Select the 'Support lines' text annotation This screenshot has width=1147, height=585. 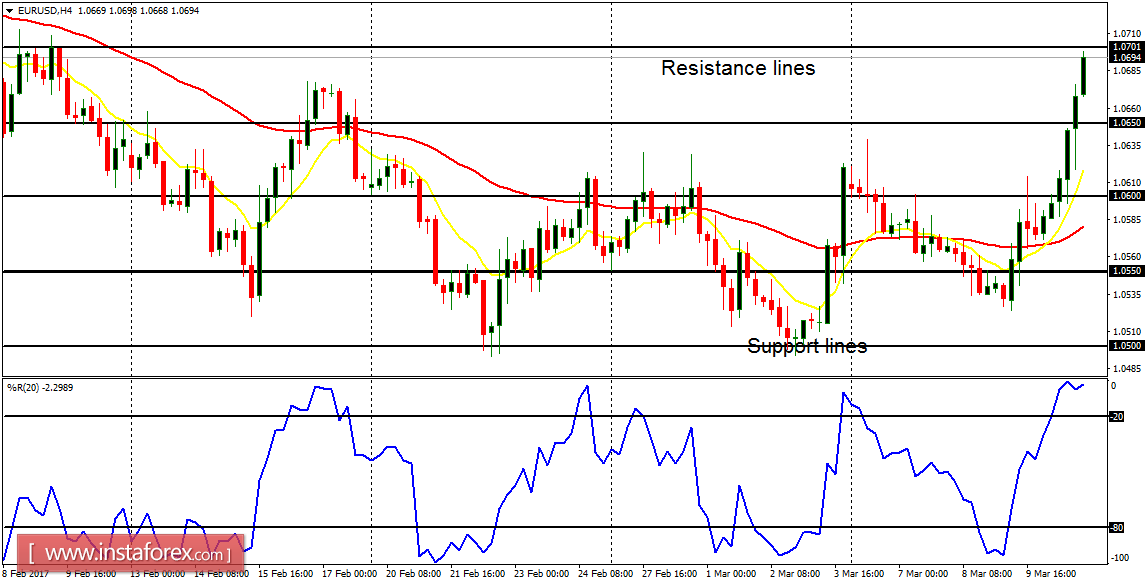pos(806,346)
